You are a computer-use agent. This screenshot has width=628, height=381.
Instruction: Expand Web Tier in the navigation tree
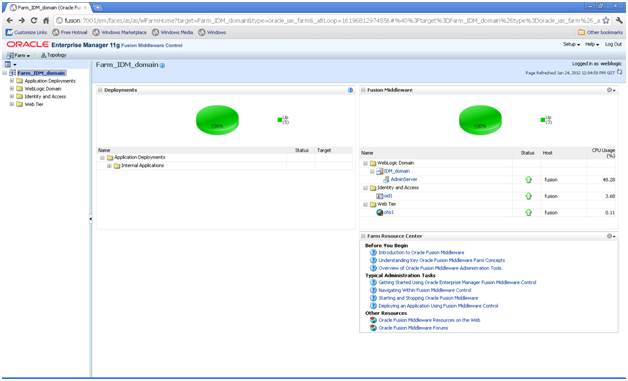point(12,104)
